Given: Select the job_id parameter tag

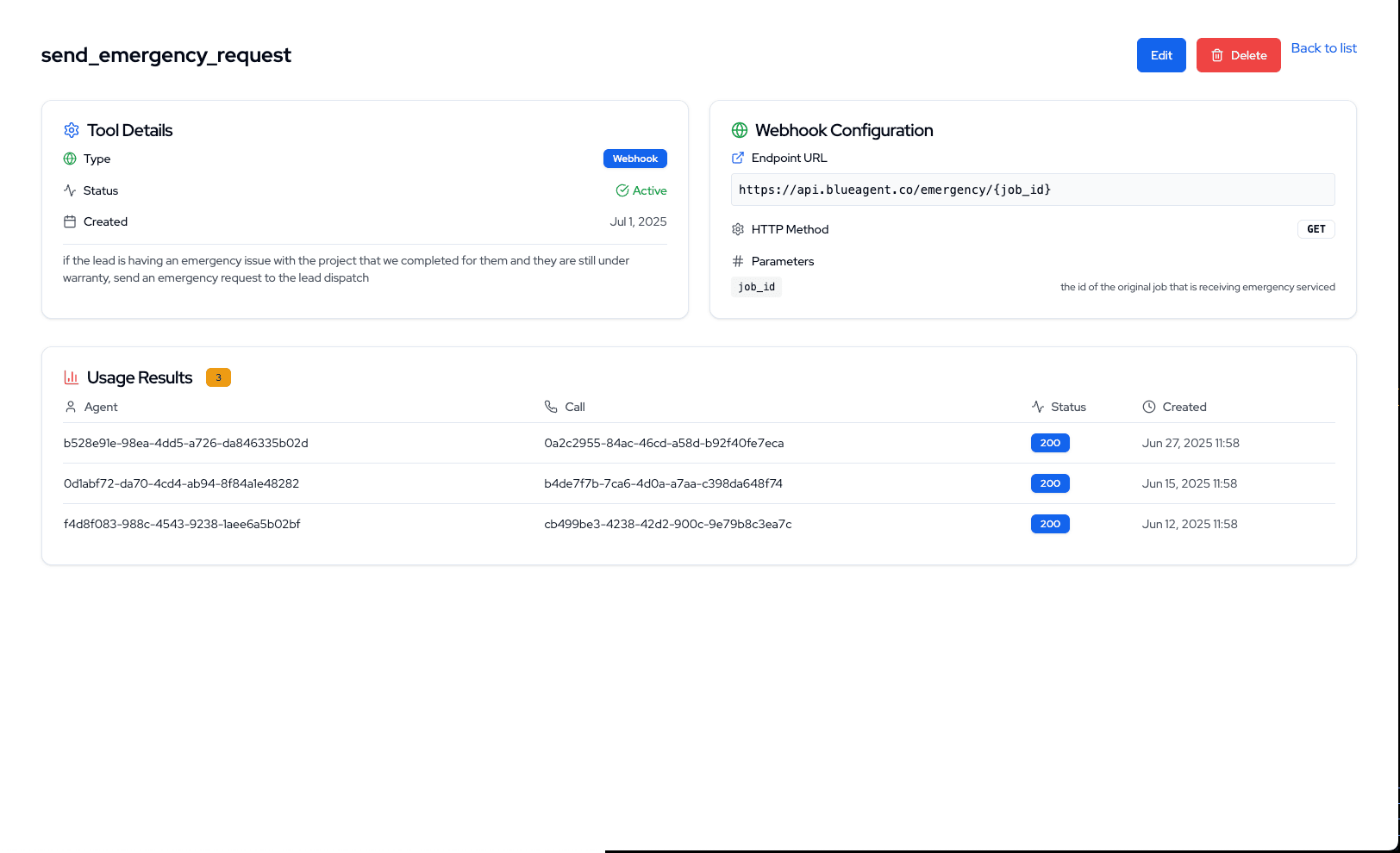Looking at the screenshot, I should (x=756, y=287).
